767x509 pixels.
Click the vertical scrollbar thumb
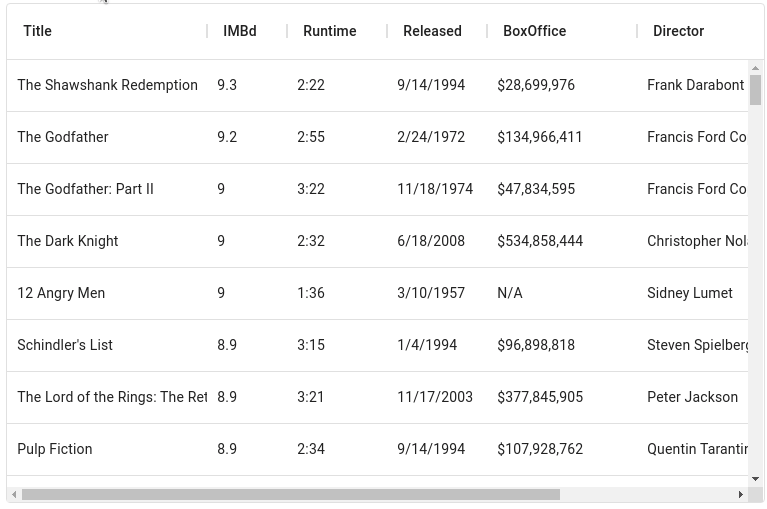(x=756, y=90)
